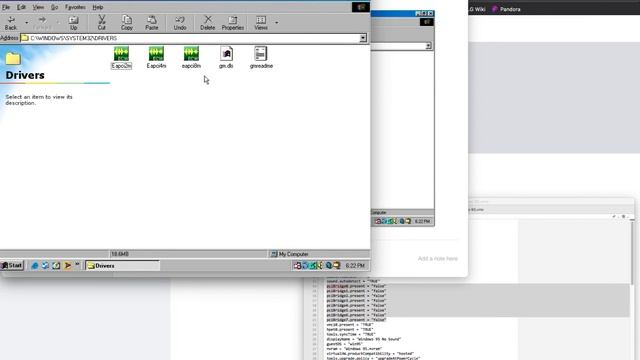Image resolution: width=640 pixels, height=360 pixels.
Task: Click the file size in status bar
Action: [x=120, y=254]
